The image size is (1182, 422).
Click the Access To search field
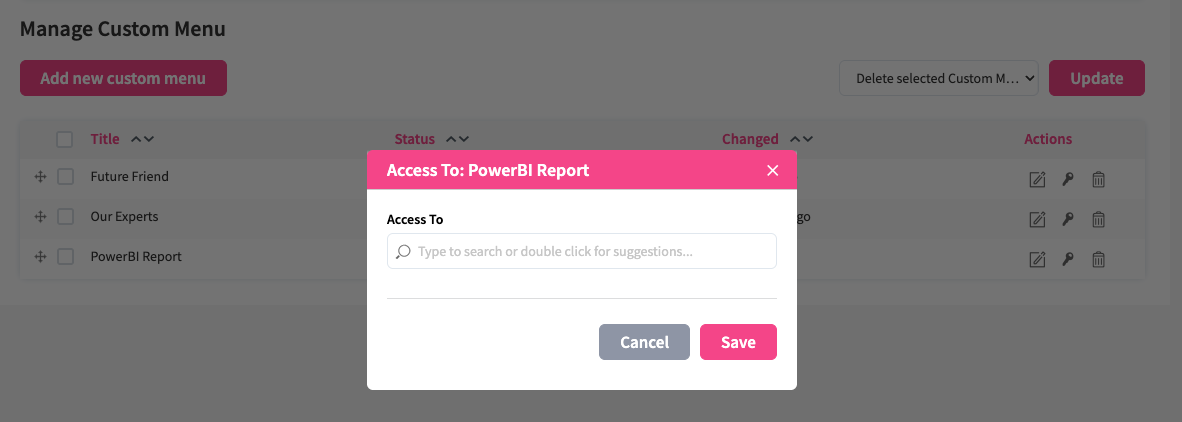tap(582, 251)
